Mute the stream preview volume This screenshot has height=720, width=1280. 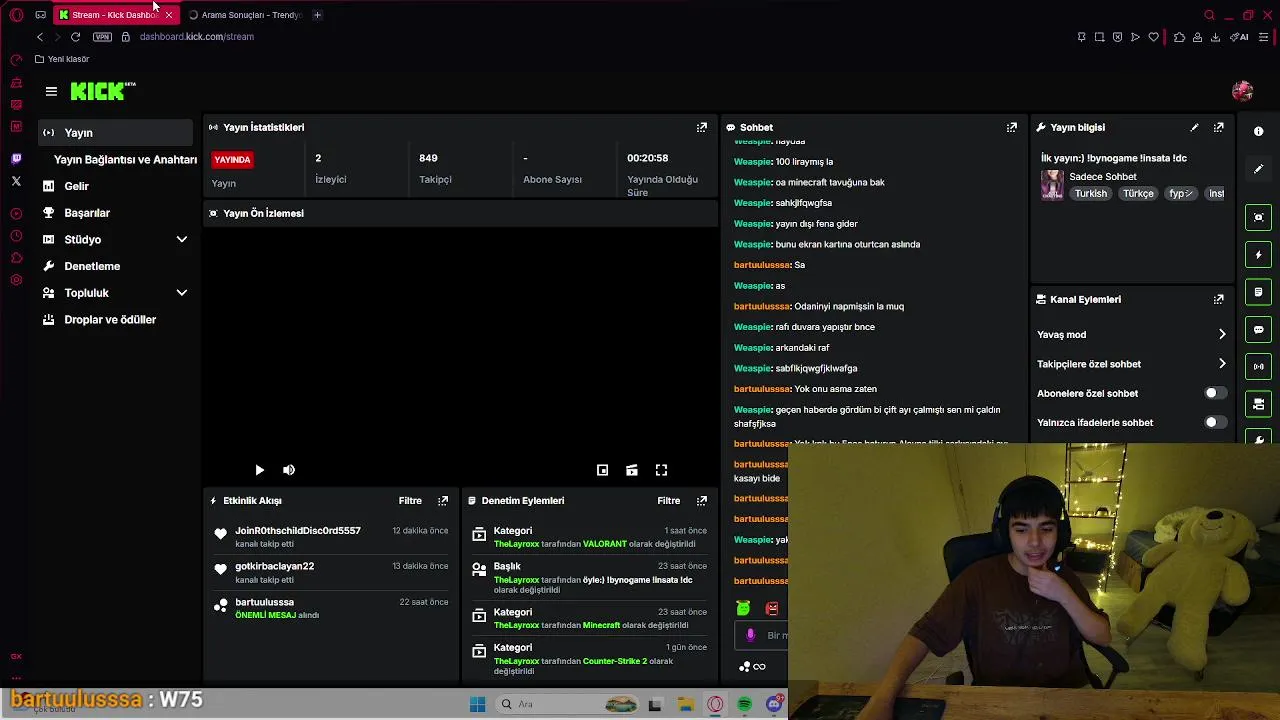click(289, 470)
